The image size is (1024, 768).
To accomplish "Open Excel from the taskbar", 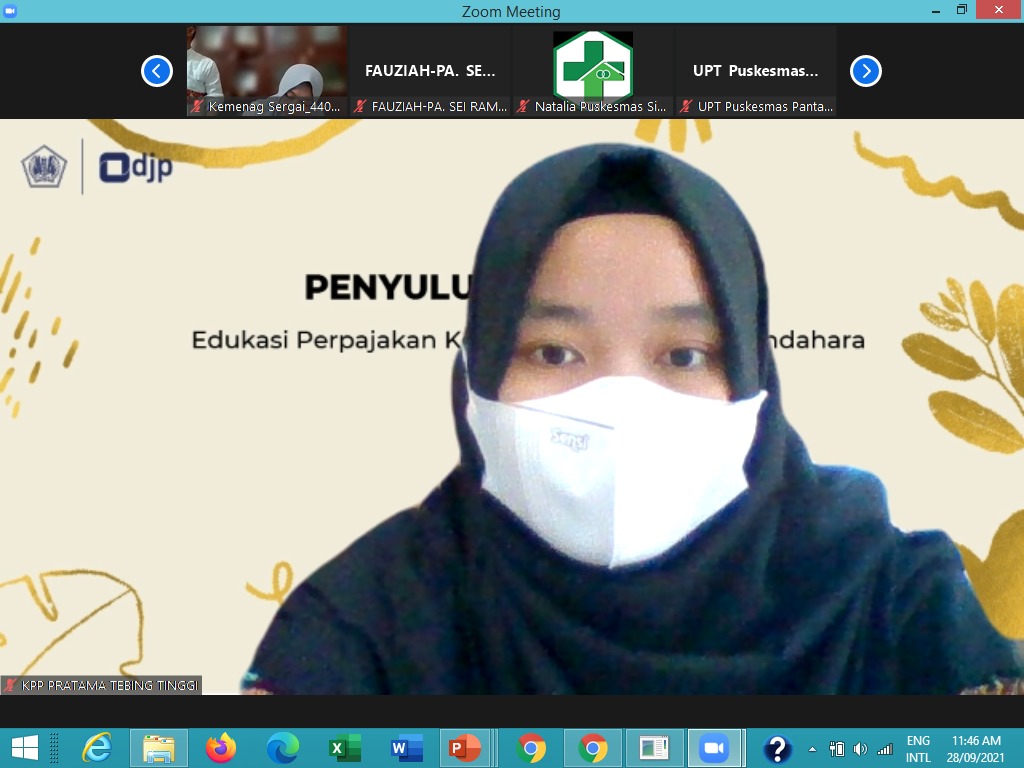I will pos(344,748).
